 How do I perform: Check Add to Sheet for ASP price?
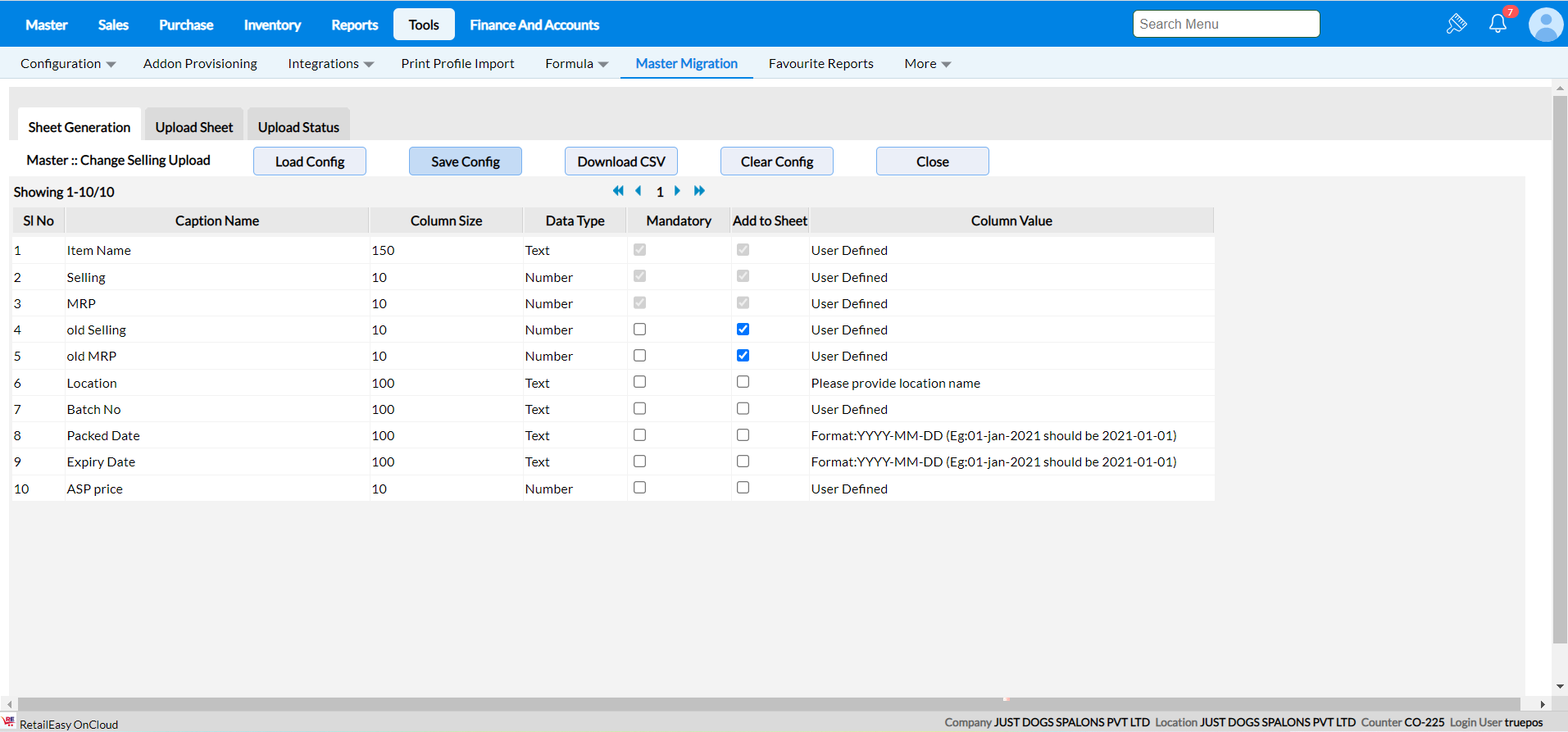[743, 488]
